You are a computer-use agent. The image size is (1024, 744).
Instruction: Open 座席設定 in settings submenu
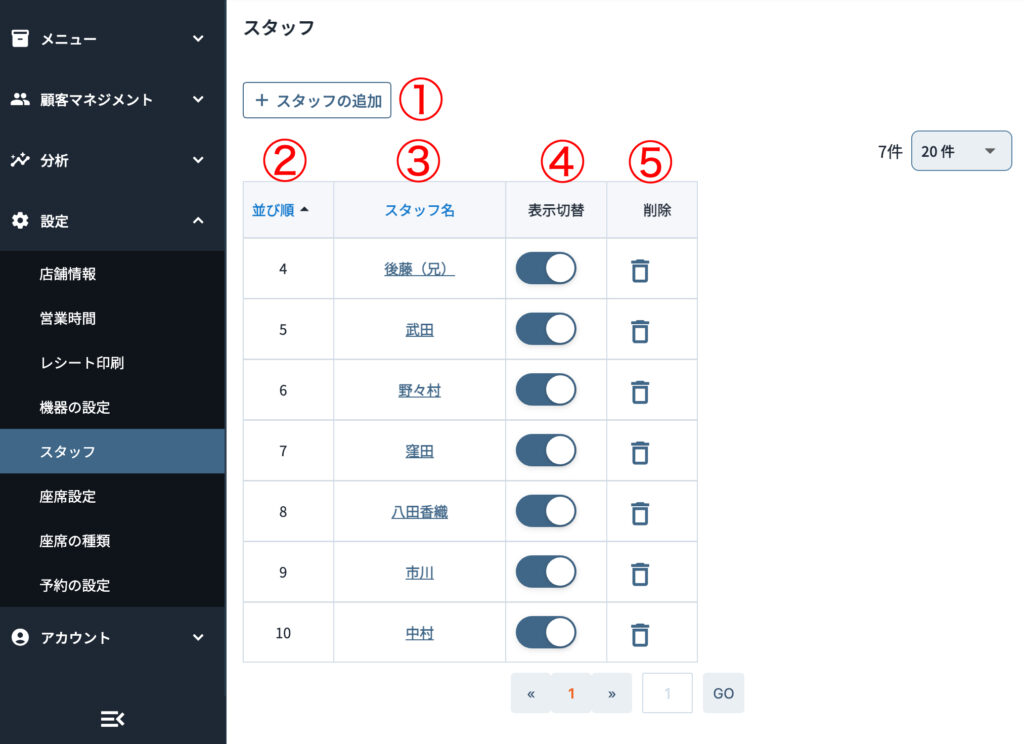tap(68, 496)
